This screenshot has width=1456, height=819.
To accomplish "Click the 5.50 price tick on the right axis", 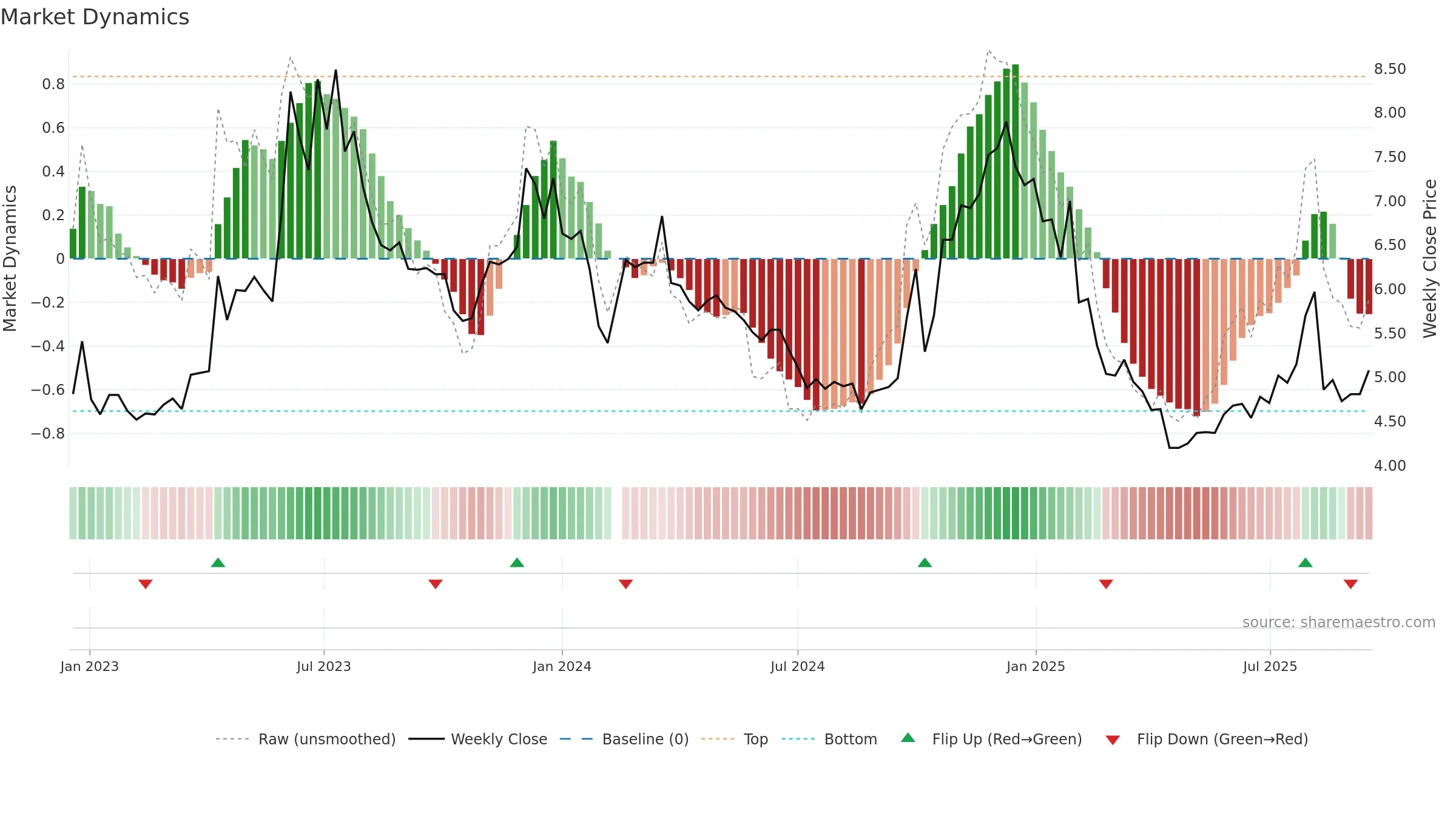I will [1390, 334].
